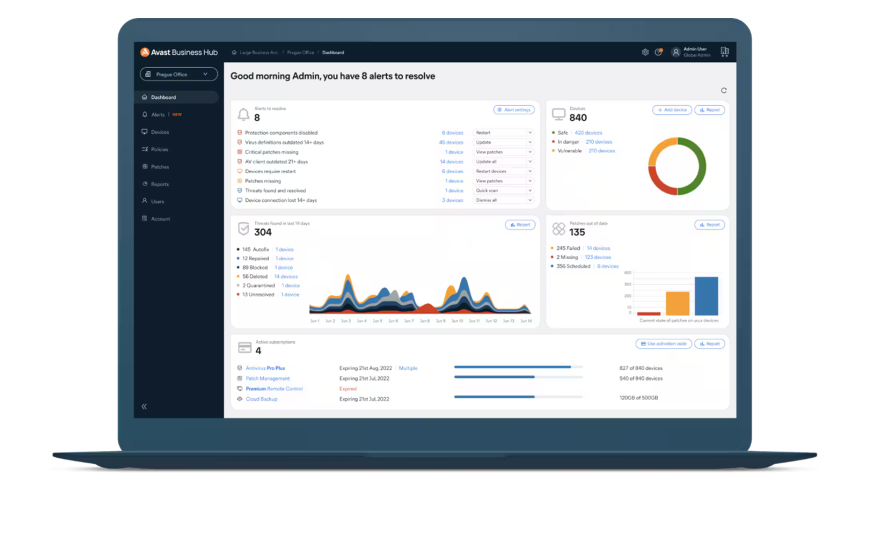Viewport: 870px width, 534px height.
Task: Open the Dismiss all action dropdown
Action: point(503,200)
